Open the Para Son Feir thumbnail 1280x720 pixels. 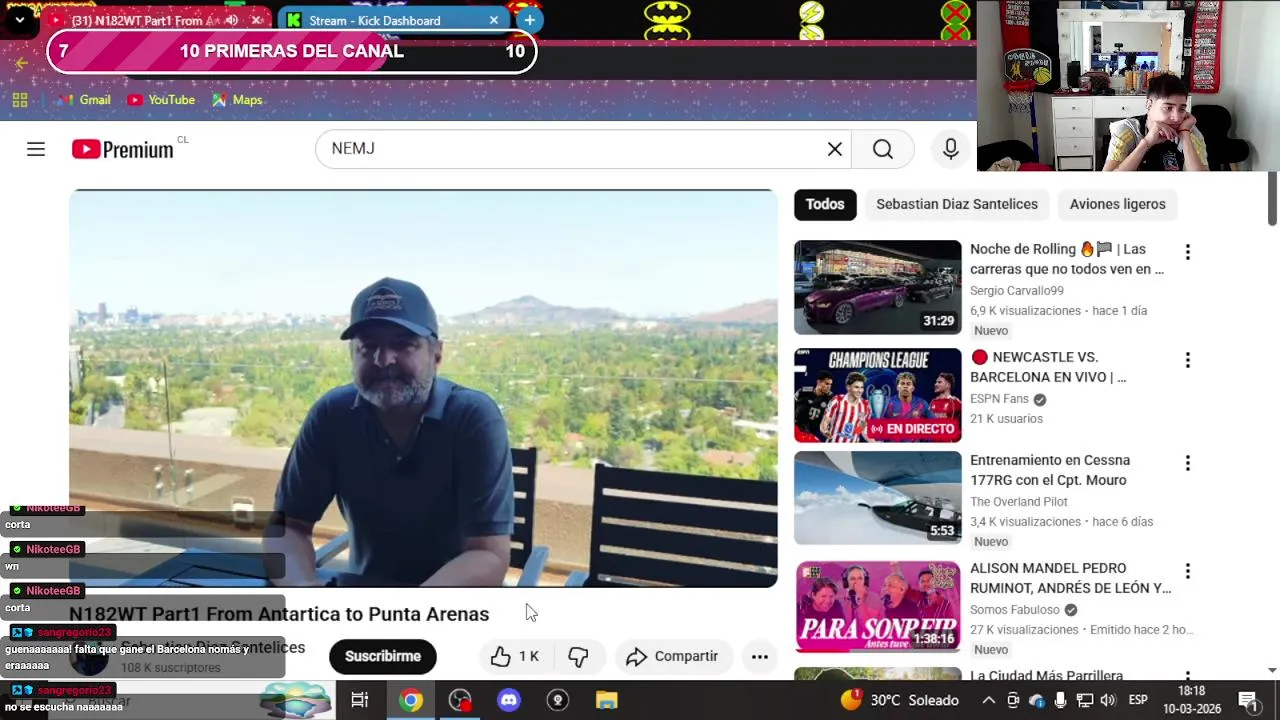tap(877, 606)
